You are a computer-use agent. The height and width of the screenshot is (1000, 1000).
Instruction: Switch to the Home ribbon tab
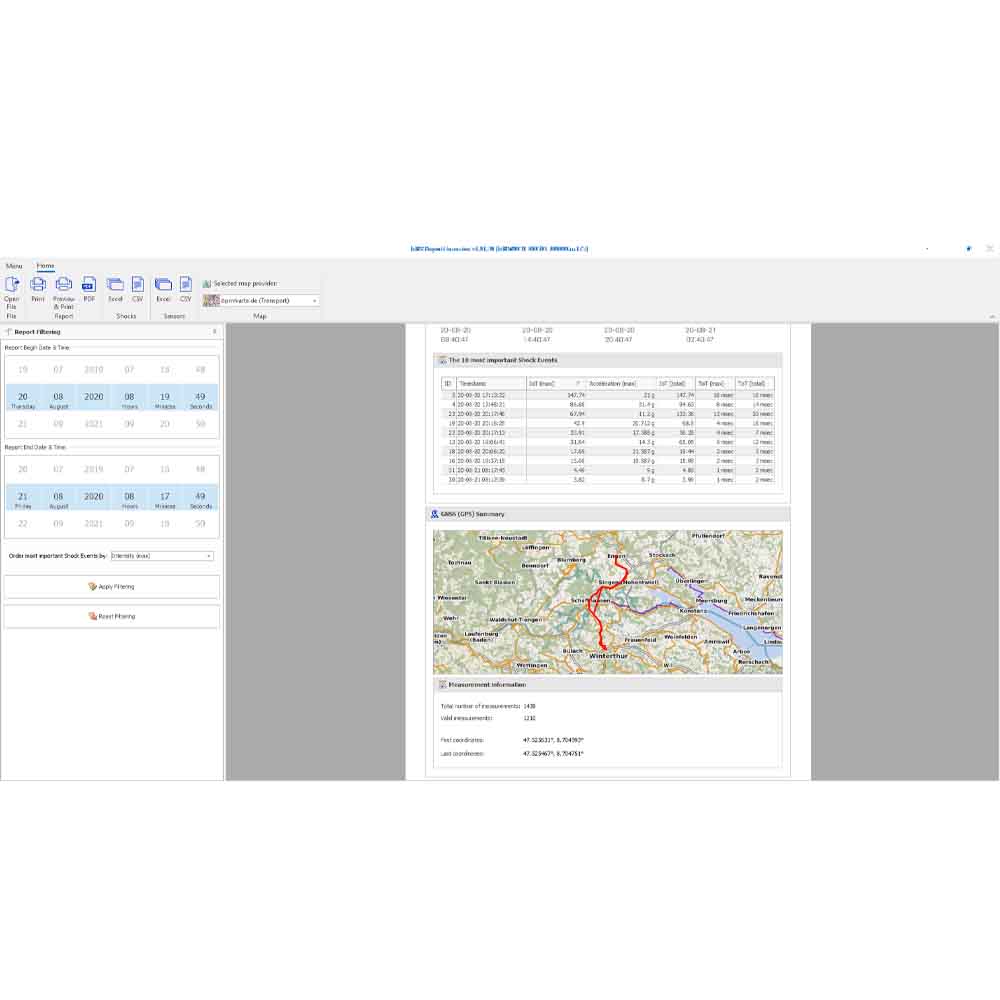click(x=46, y=266)
